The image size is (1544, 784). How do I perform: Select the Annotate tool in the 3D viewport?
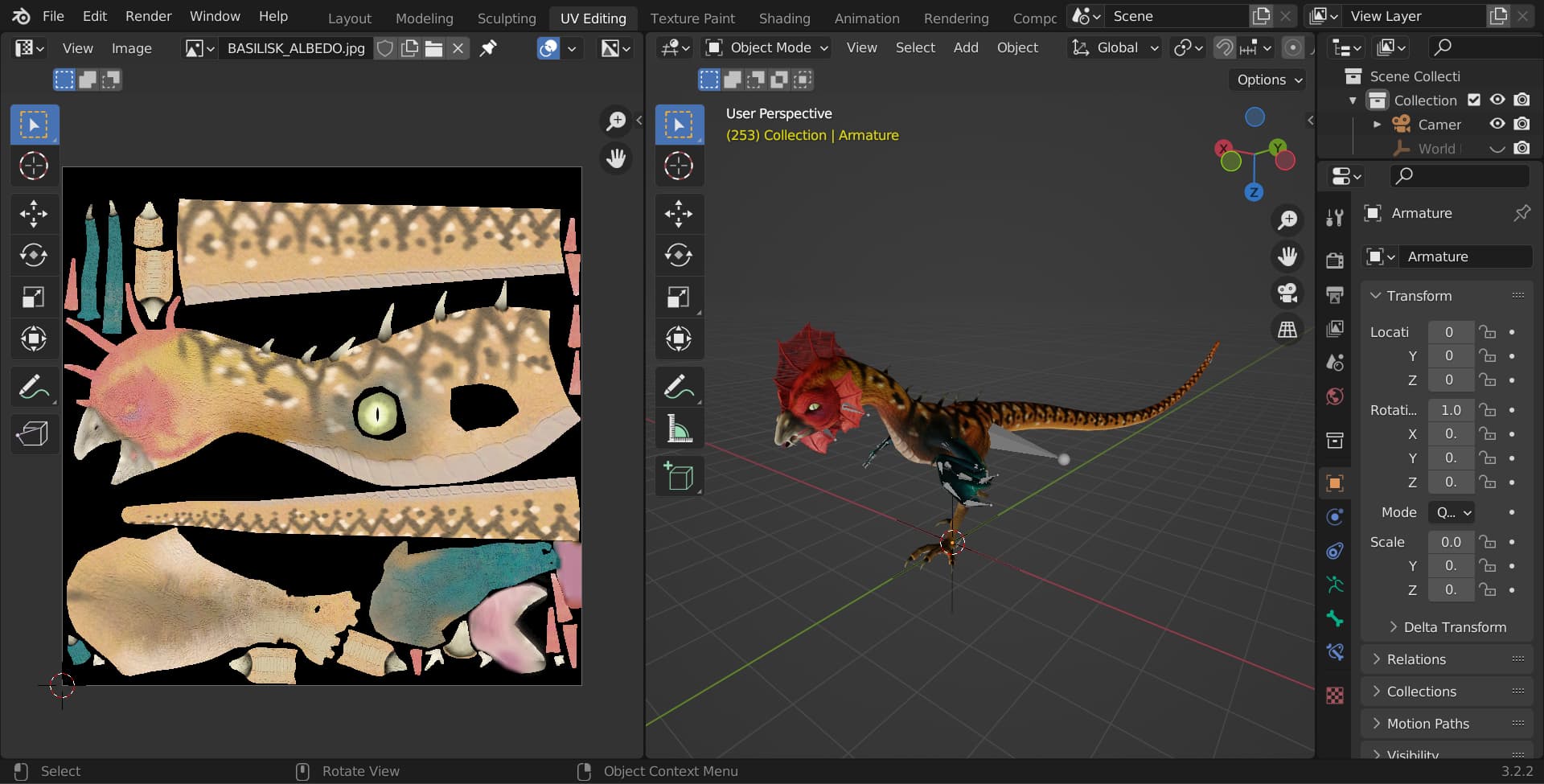coord(680,386)
